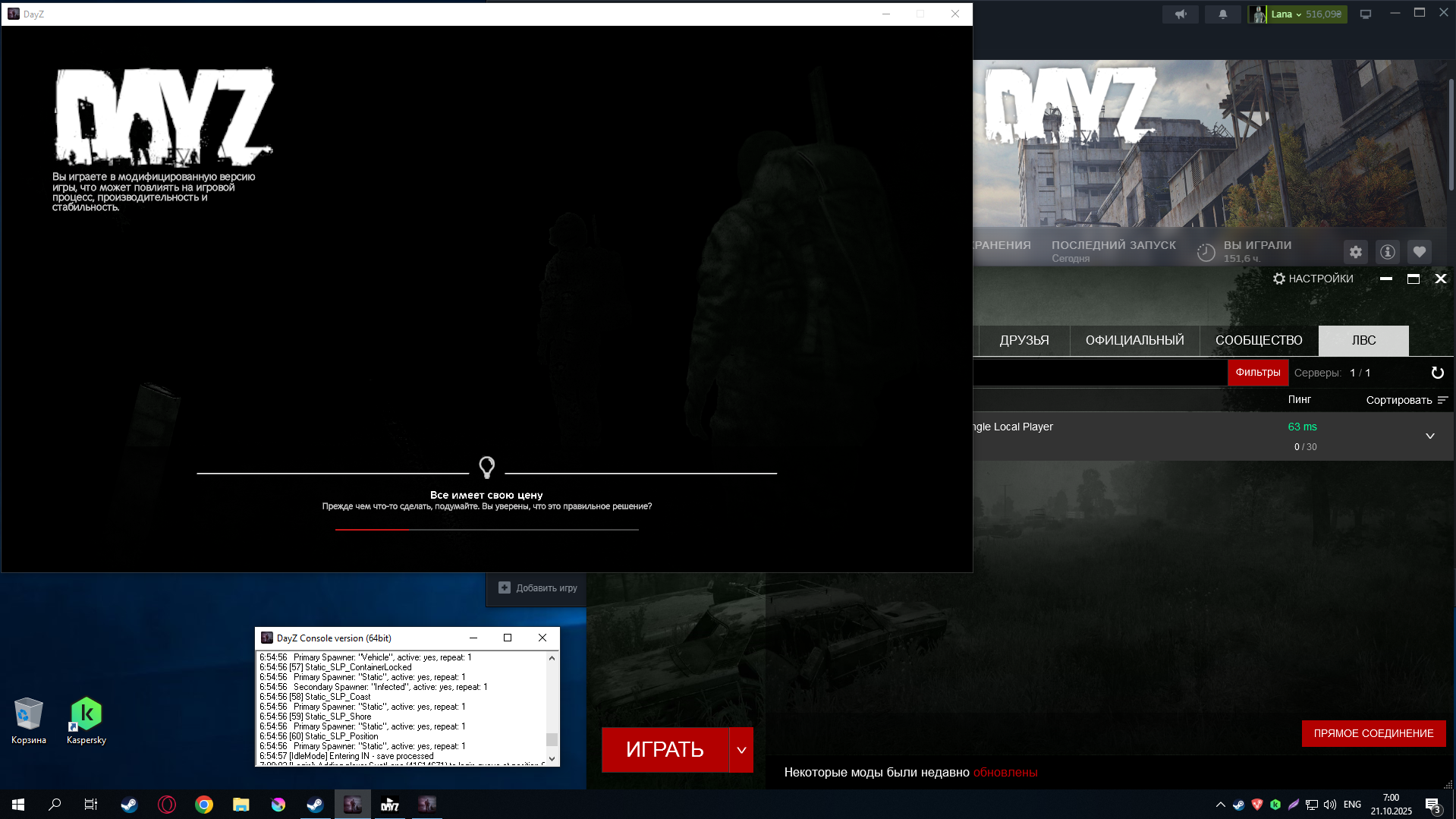Open Windows Task View
Image resolution: width=1456 pixels, height=819 pixels.
coord(91,805)
